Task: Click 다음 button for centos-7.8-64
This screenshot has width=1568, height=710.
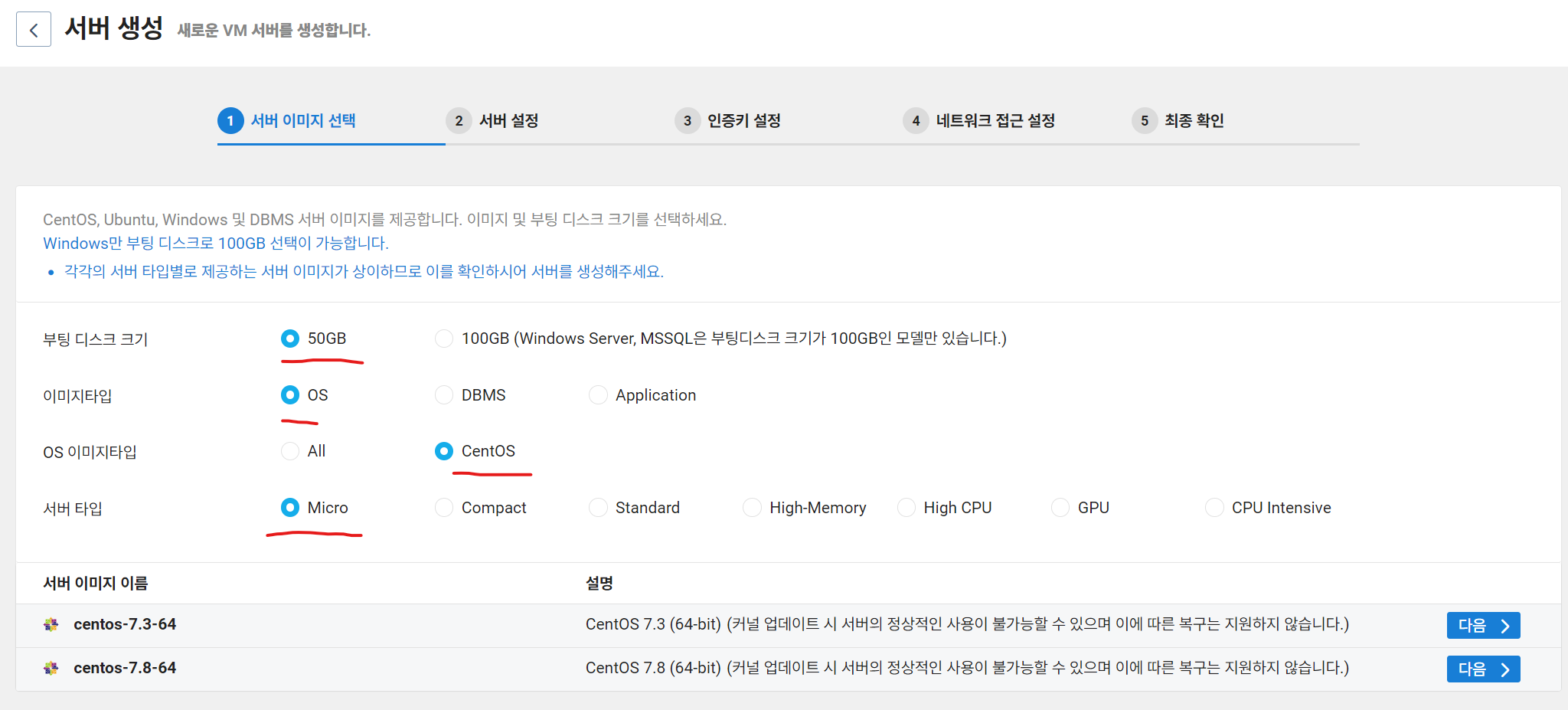Action: point(1483,669)
